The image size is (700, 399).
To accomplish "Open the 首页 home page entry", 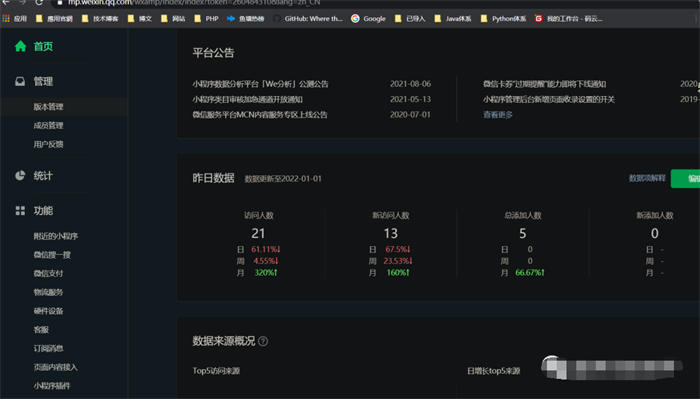I will [x=43, y=46].
